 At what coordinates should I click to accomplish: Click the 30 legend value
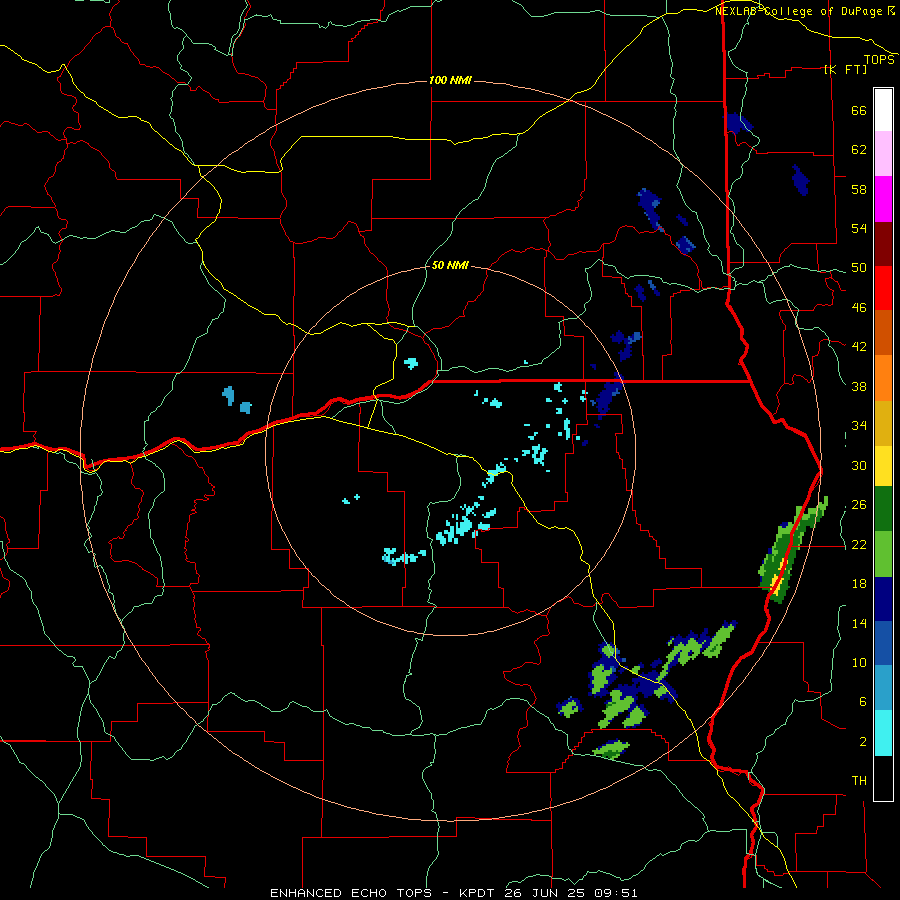point(859,465)
